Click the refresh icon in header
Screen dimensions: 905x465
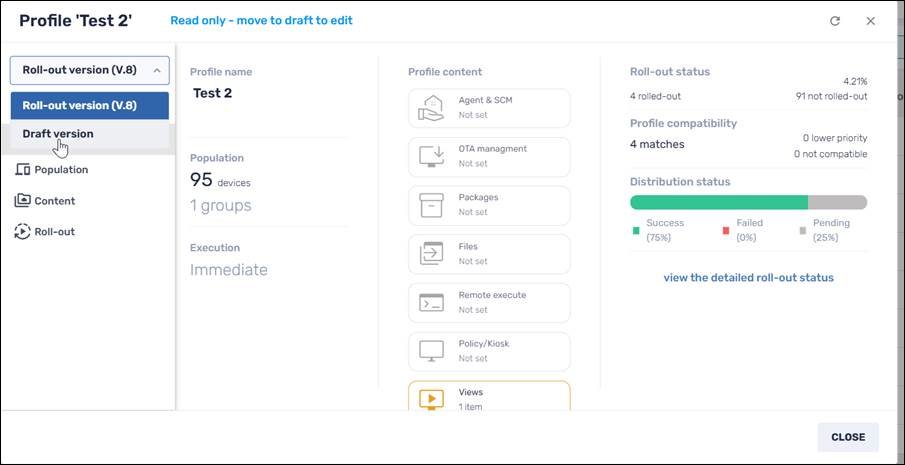[x=835, y=21]
